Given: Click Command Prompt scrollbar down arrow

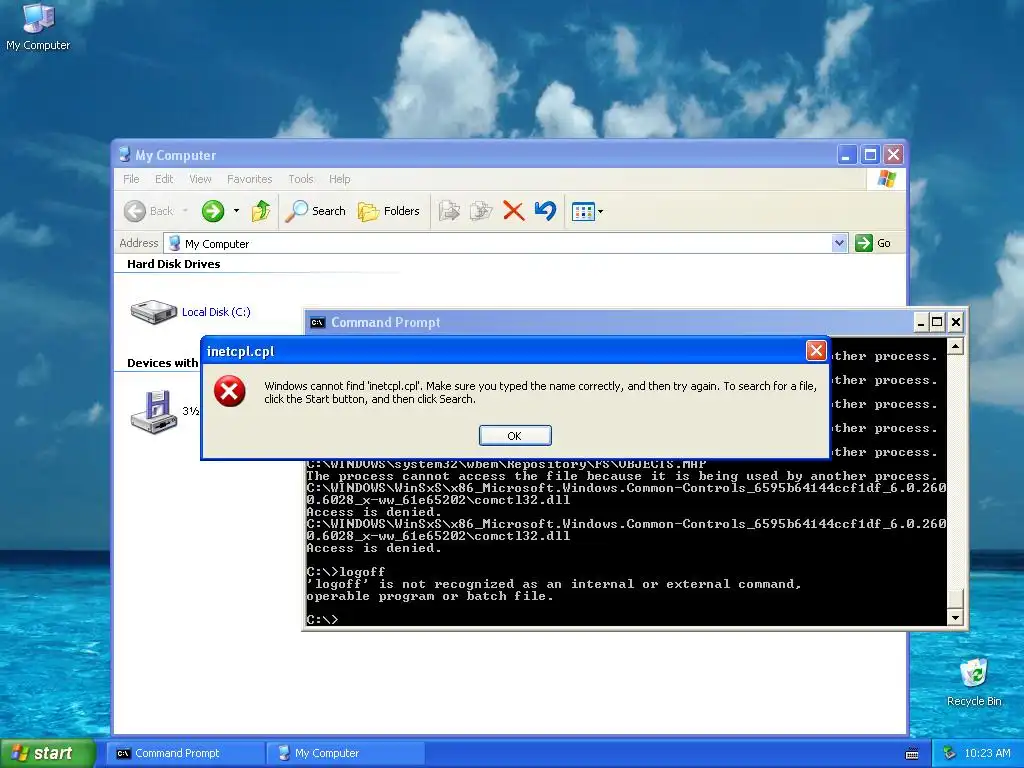Looking at the screenshot, I should click(955, 618).
